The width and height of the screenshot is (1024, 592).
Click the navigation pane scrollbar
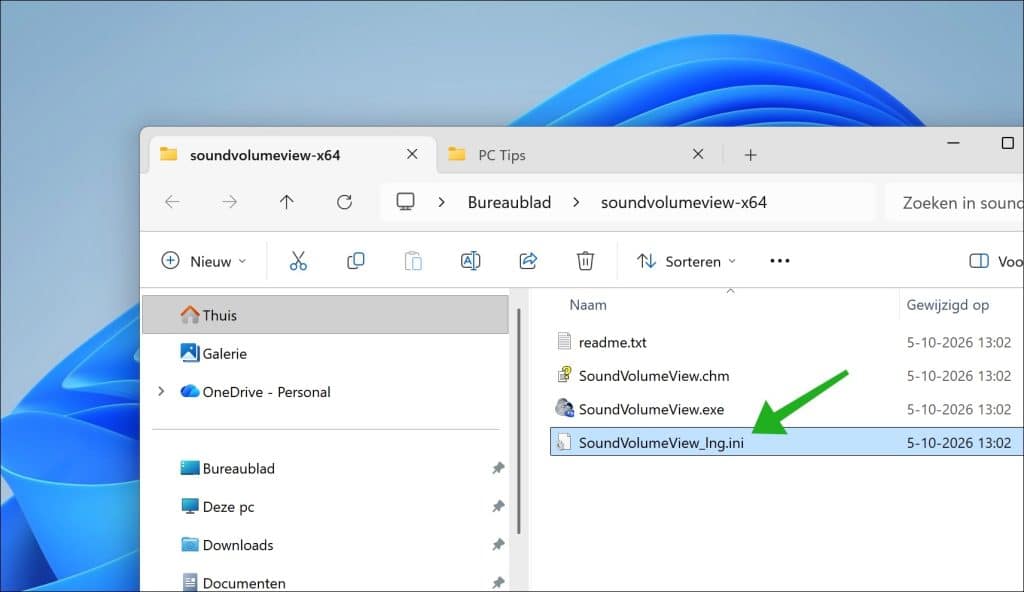(x=519, y=421)
